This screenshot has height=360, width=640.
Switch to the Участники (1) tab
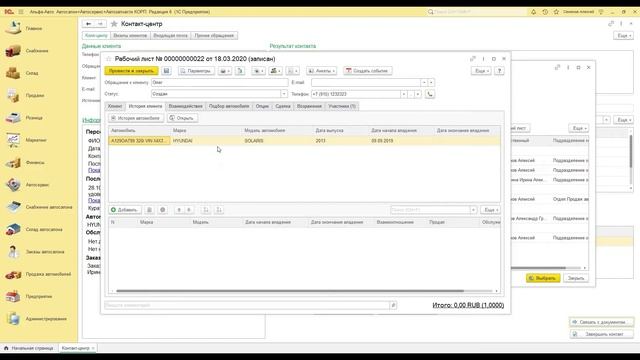coord(342,106)
